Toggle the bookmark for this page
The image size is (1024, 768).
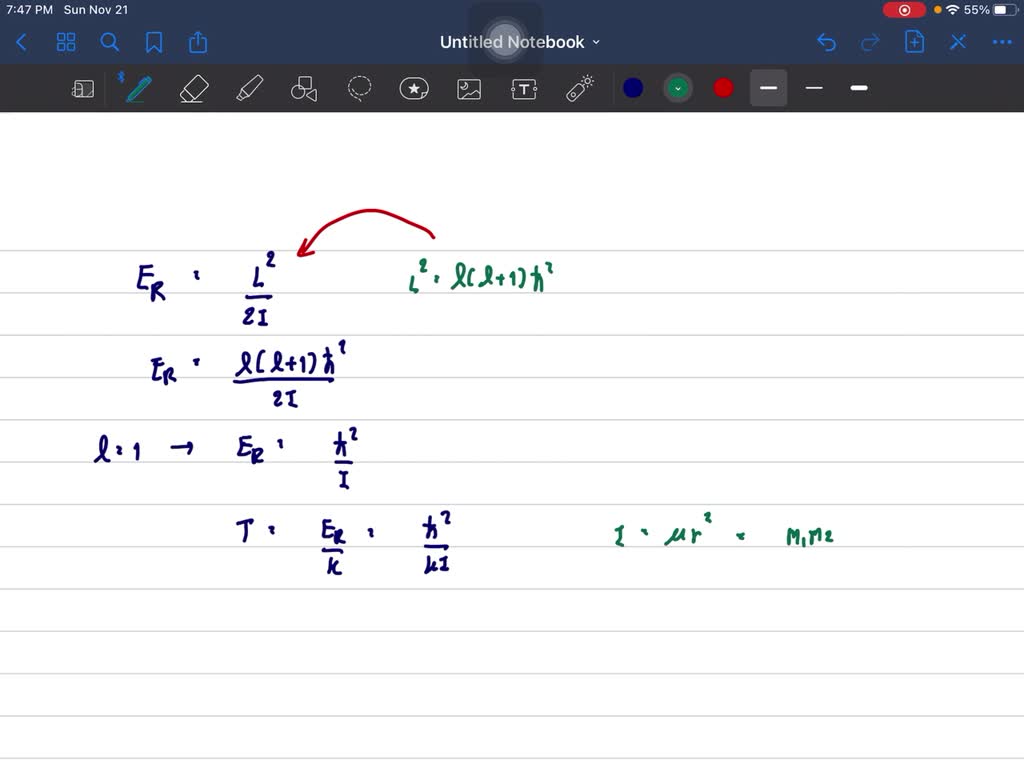154,42
